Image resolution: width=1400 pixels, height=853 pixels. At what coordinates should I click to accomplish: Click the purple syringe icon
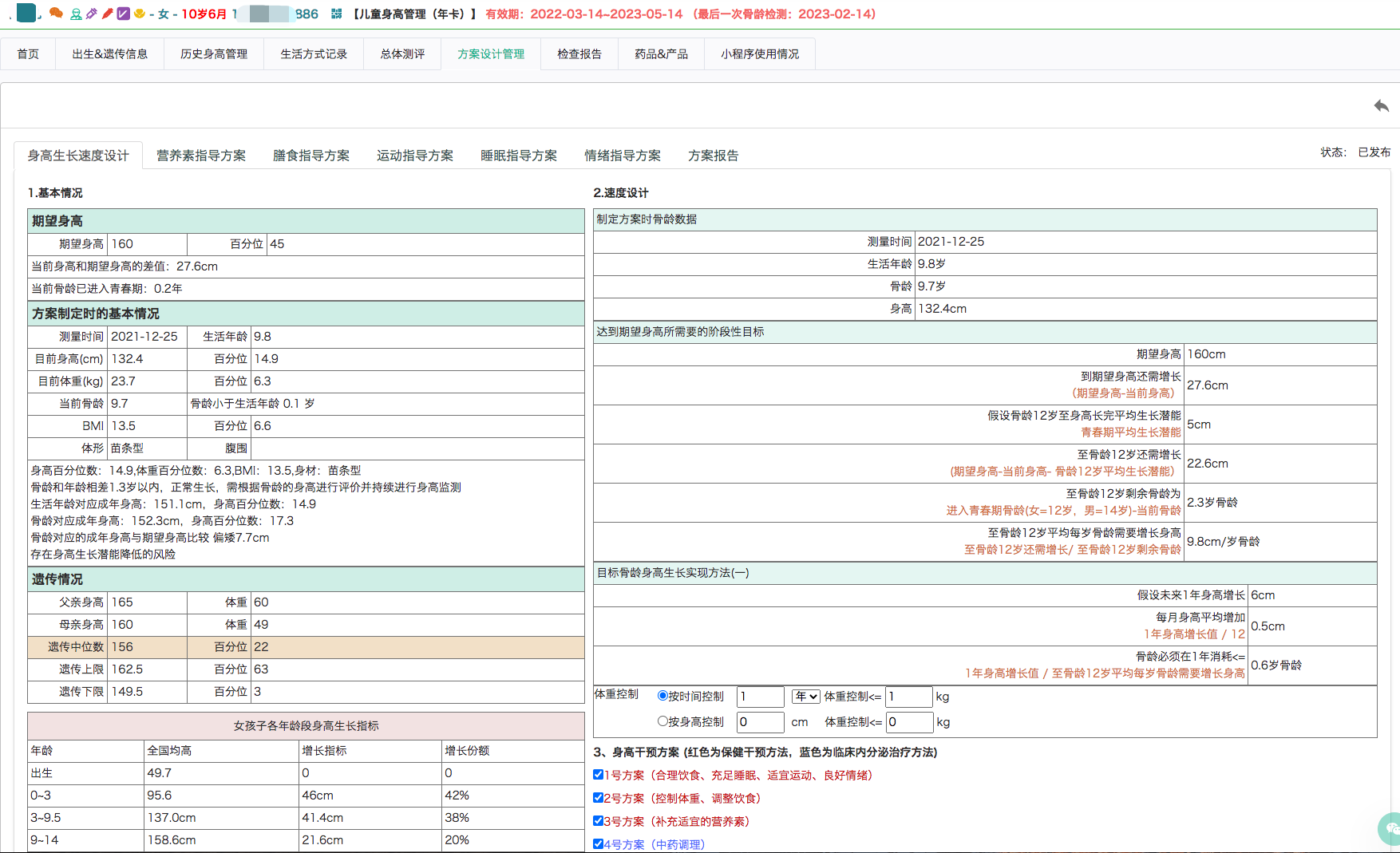pos(92,14)
